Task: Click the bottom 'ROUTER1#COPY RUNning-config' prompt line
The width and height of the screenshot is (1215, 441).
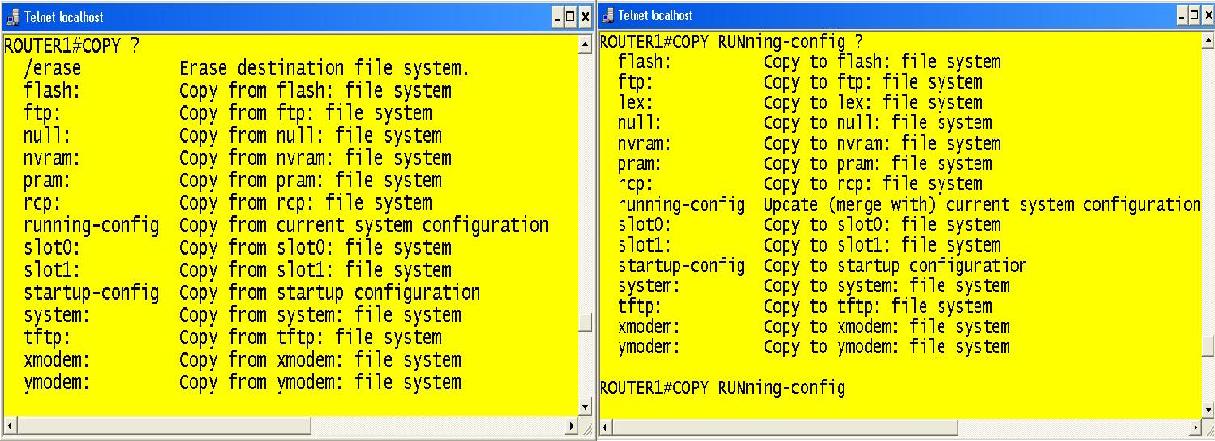Action: (x=721, y=388)
